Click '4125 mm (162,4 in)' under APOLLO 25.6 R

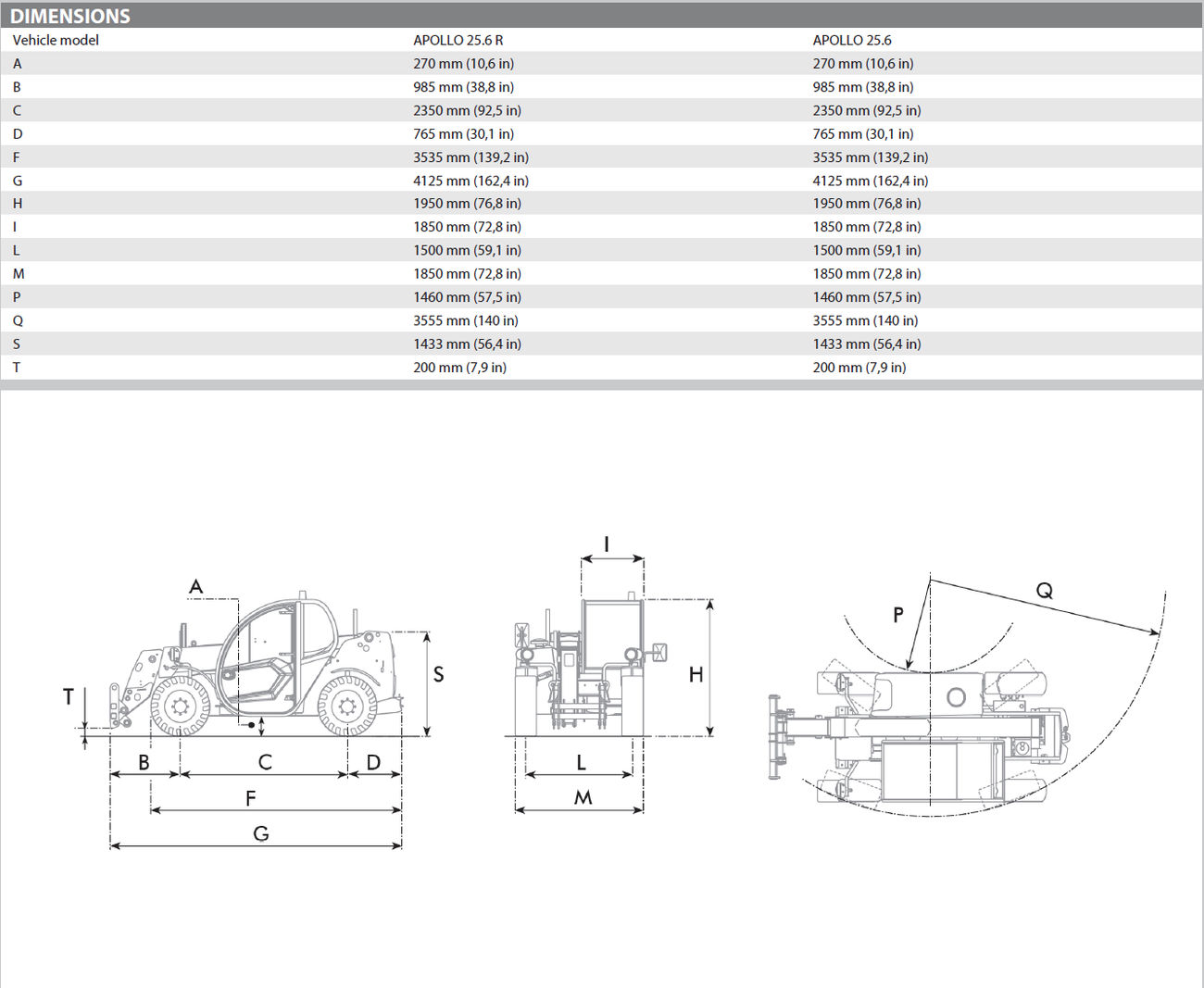pyautogui.click(x=471, y=181)
